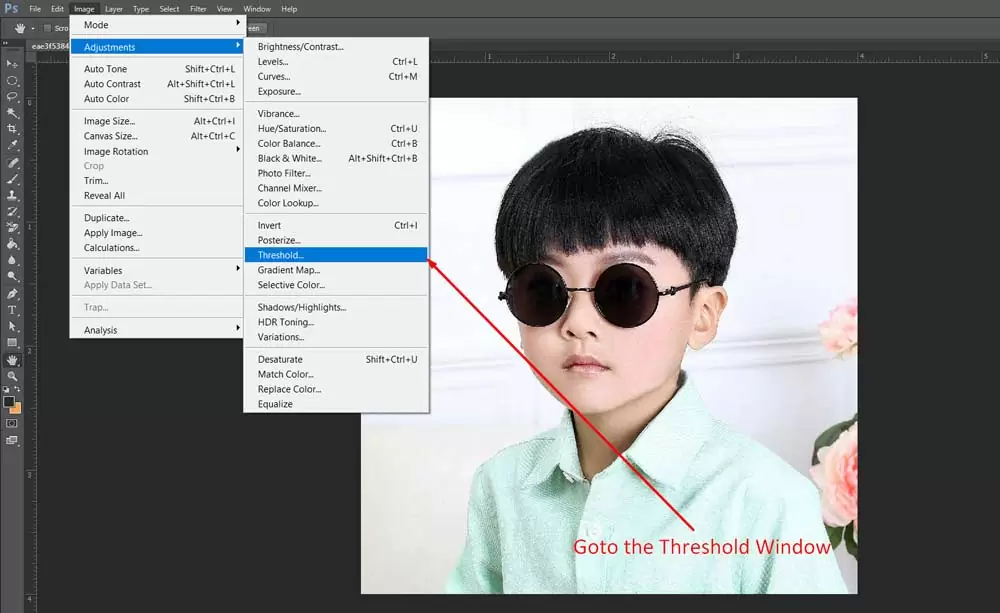Select the Pen tool
Screen dimensions: 1000x613
pos(12,294)
